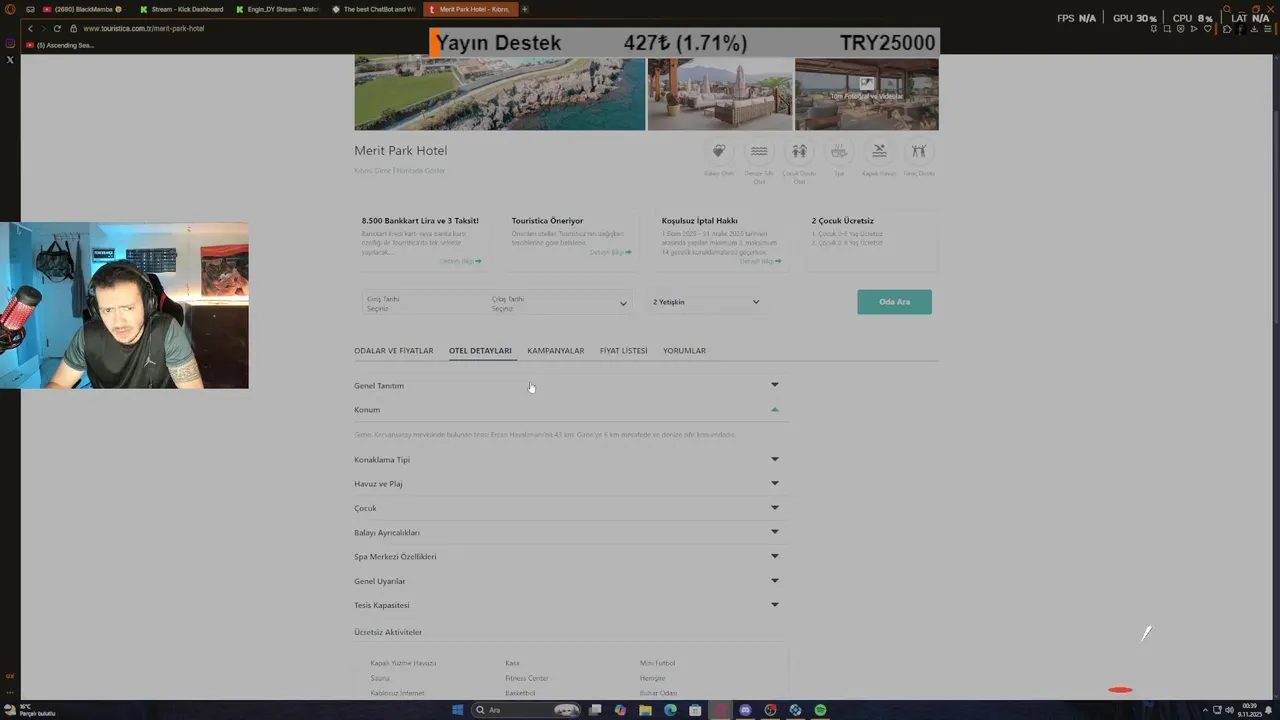Click the Haritada Göster map link
Image resolution: width=1280 pixels, height=720 pixels.
[x=421, y=171]
